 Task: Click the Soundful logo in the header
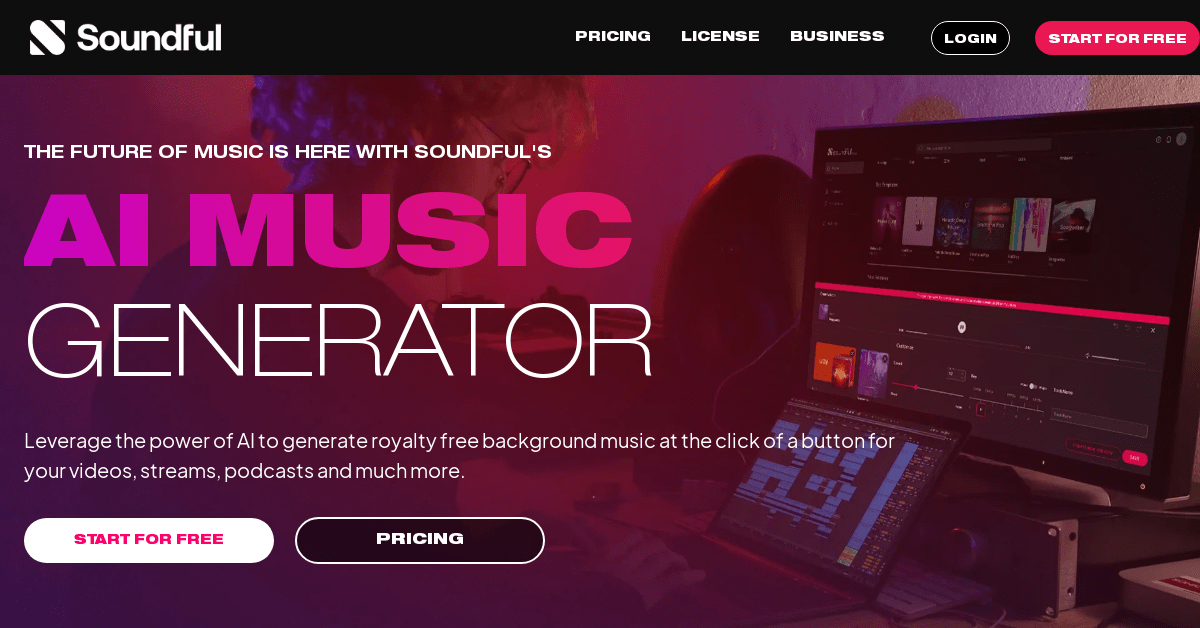pyautogui.click(x=125, y=37)
